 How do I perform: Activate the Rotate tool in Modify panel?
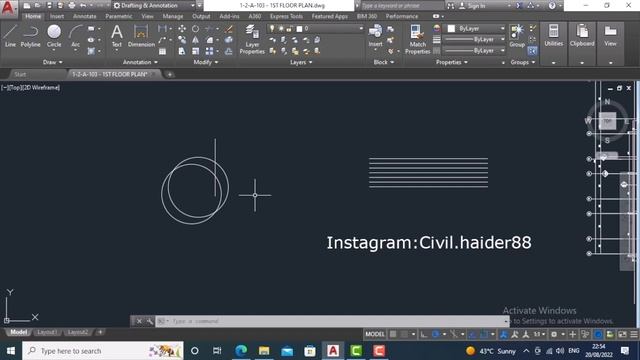[196, 29]
